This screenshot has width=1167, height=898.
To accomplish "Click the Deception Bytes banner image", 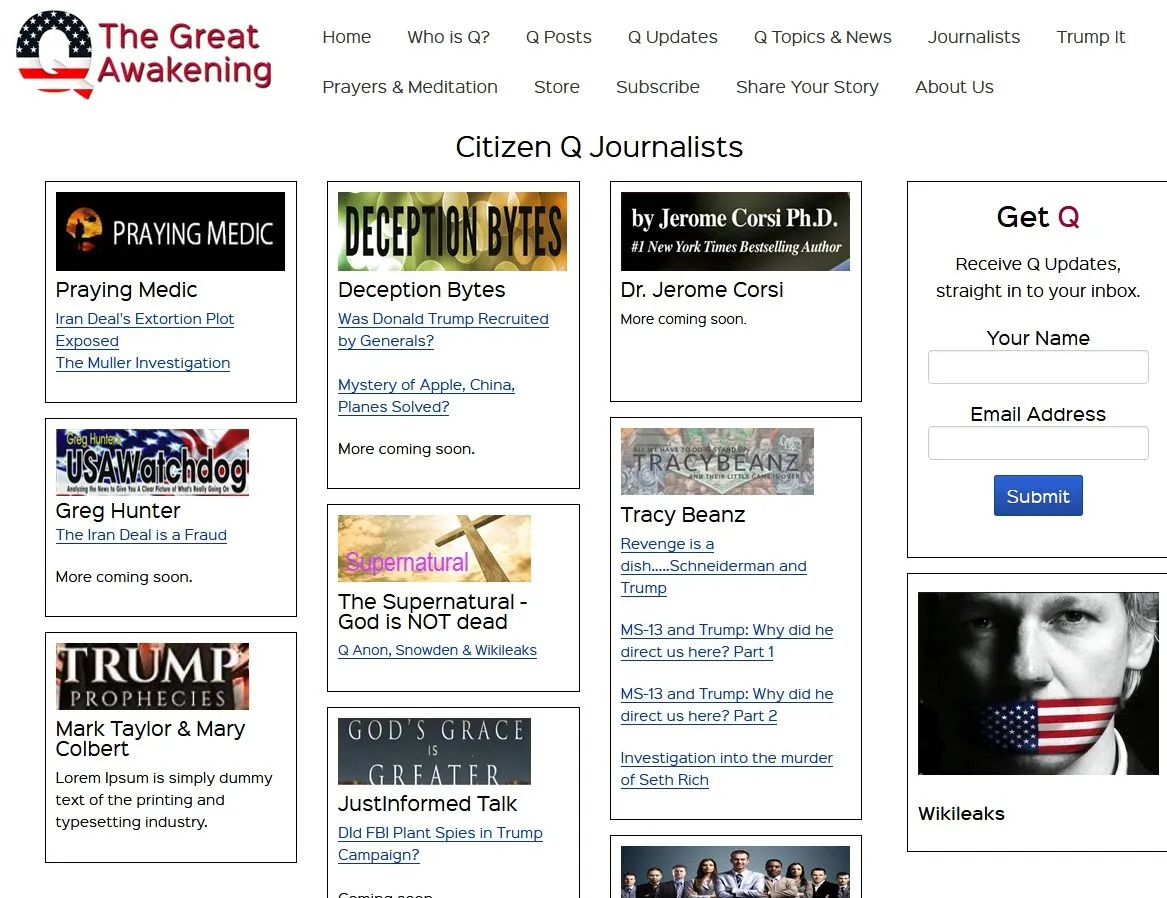I will pos(453,231).
